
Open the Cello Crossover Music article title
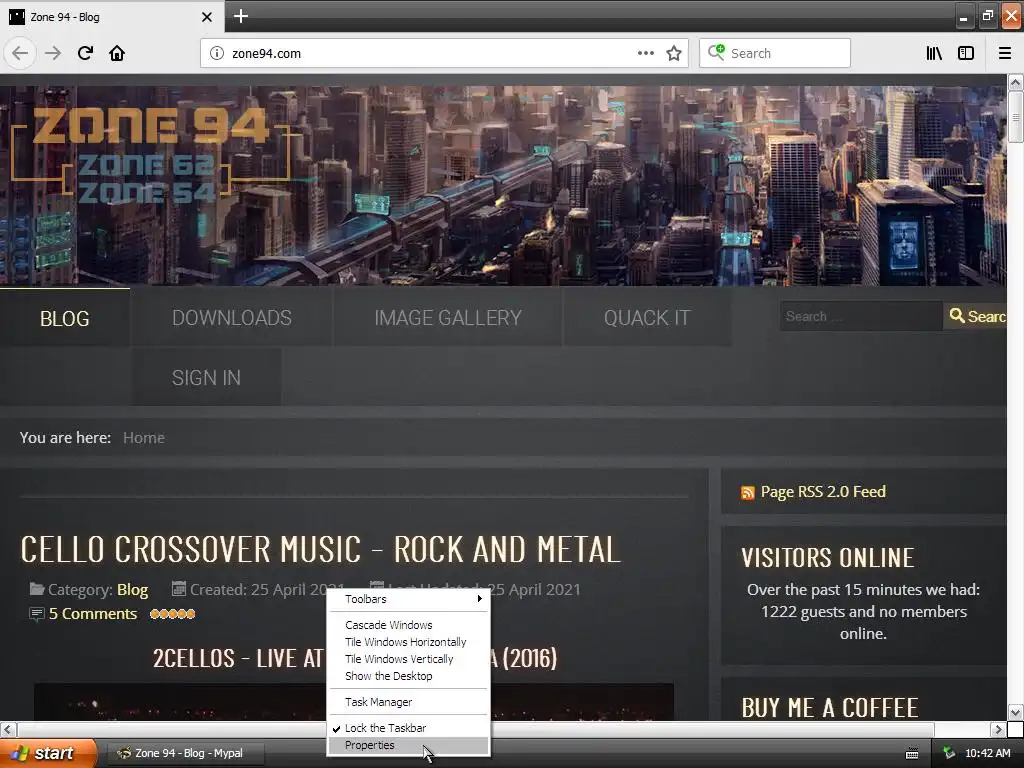320,549
